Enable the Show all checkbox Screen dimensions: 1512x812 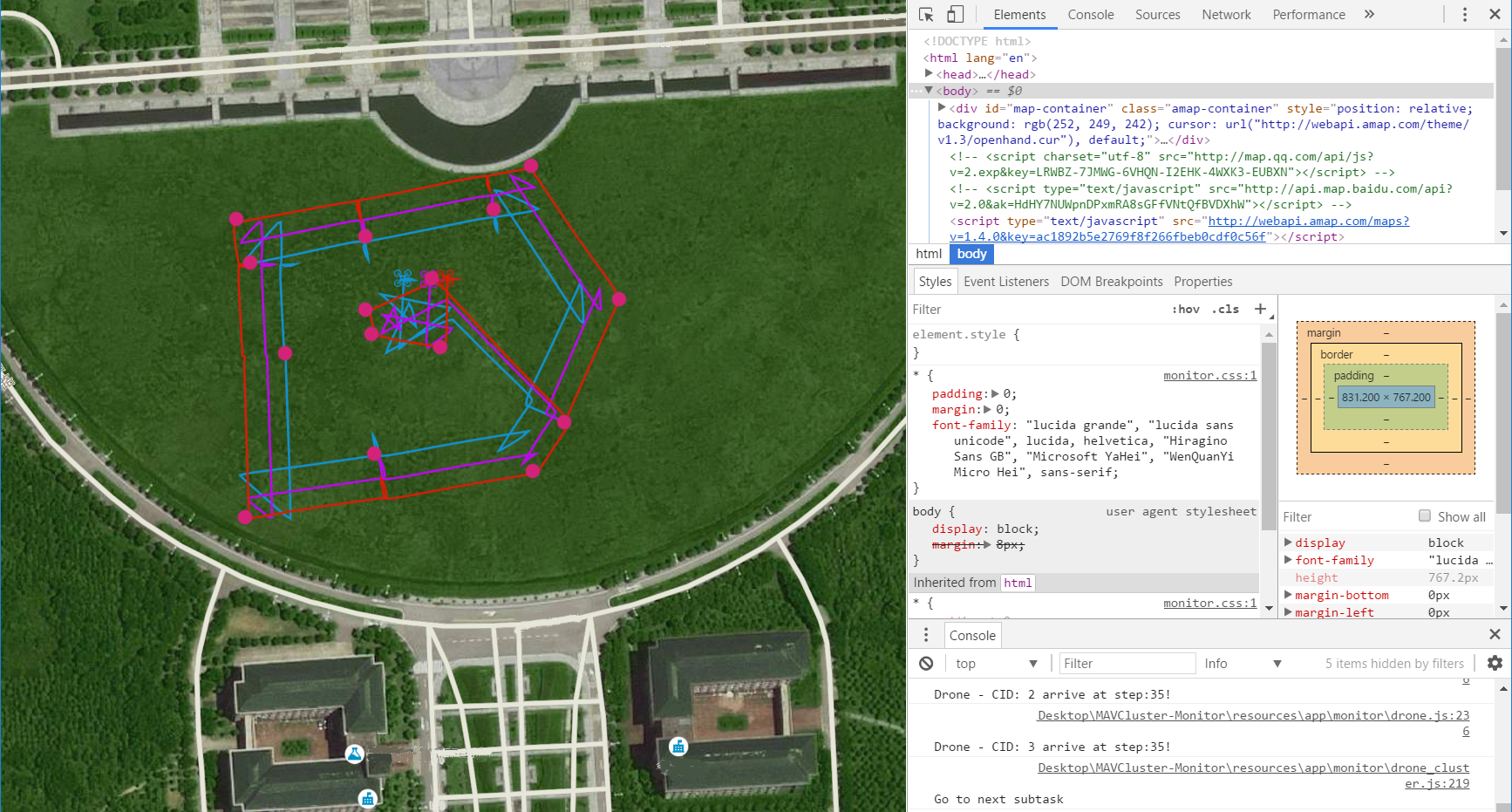pos(1425,516)
